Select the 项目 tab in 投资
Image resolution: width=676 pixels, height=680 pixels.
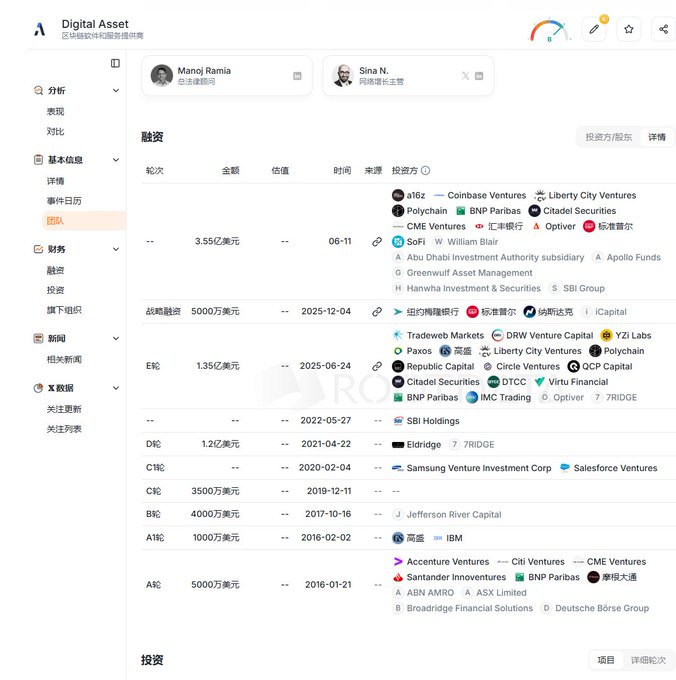point(606,660)
